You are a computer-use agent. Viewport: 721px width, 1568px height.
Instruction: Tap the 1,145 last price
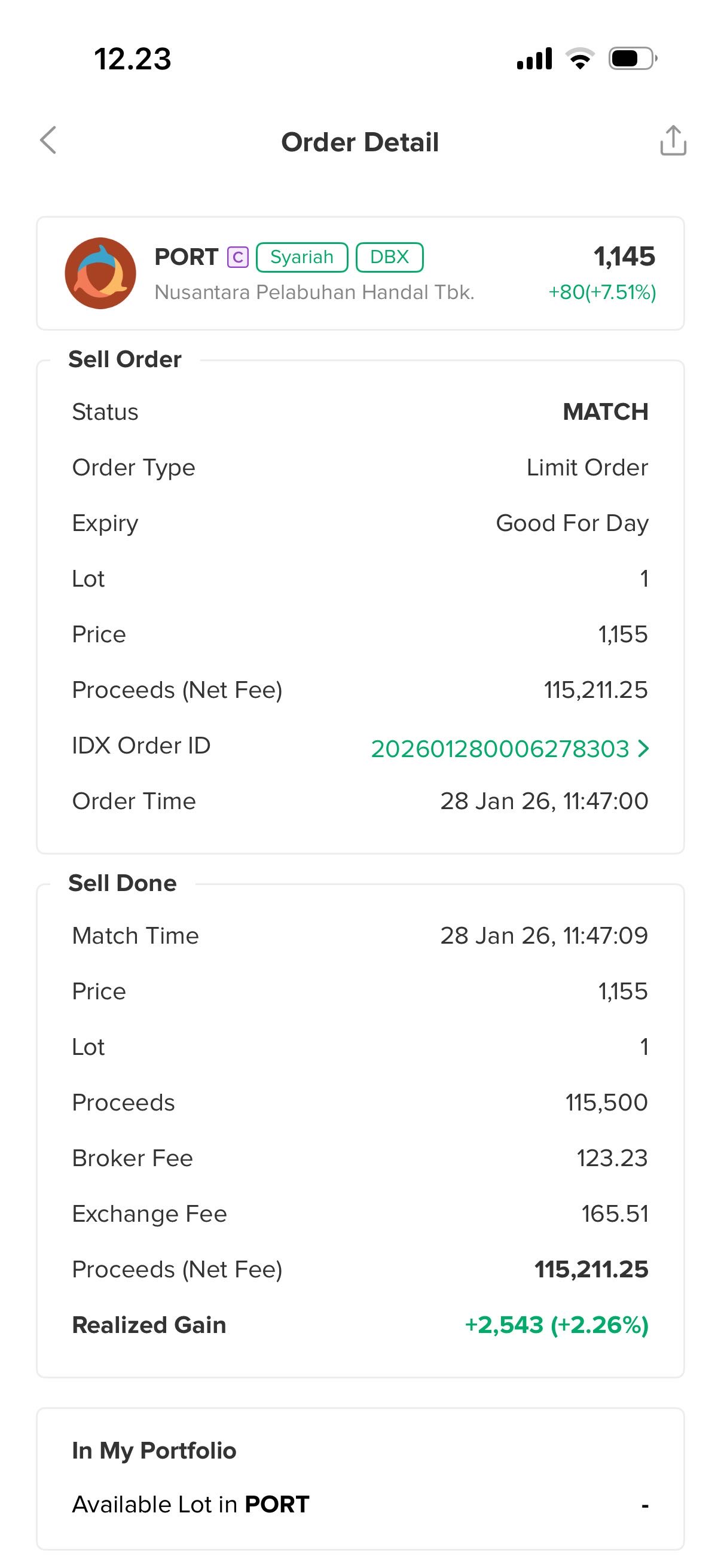click(x=624, y=257)
